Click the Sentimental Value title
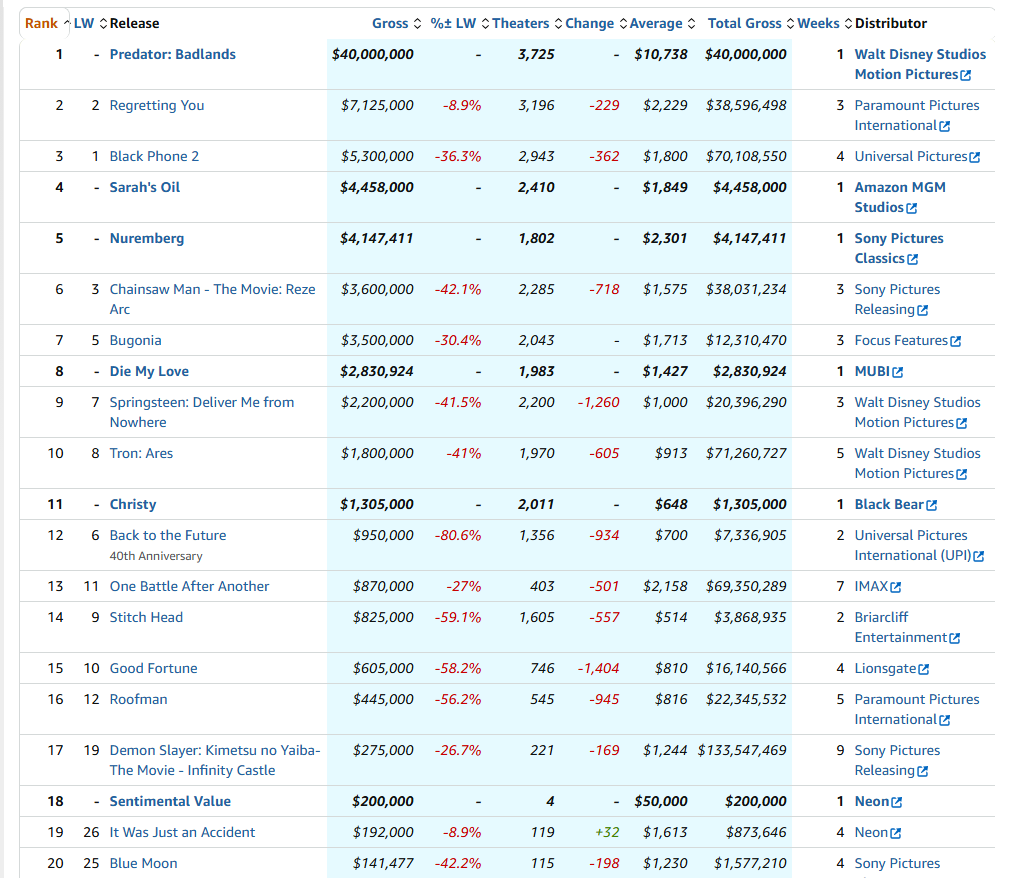Image resolution: width=1010 pixels, height=878 pixels. click(x=170, y=801)
